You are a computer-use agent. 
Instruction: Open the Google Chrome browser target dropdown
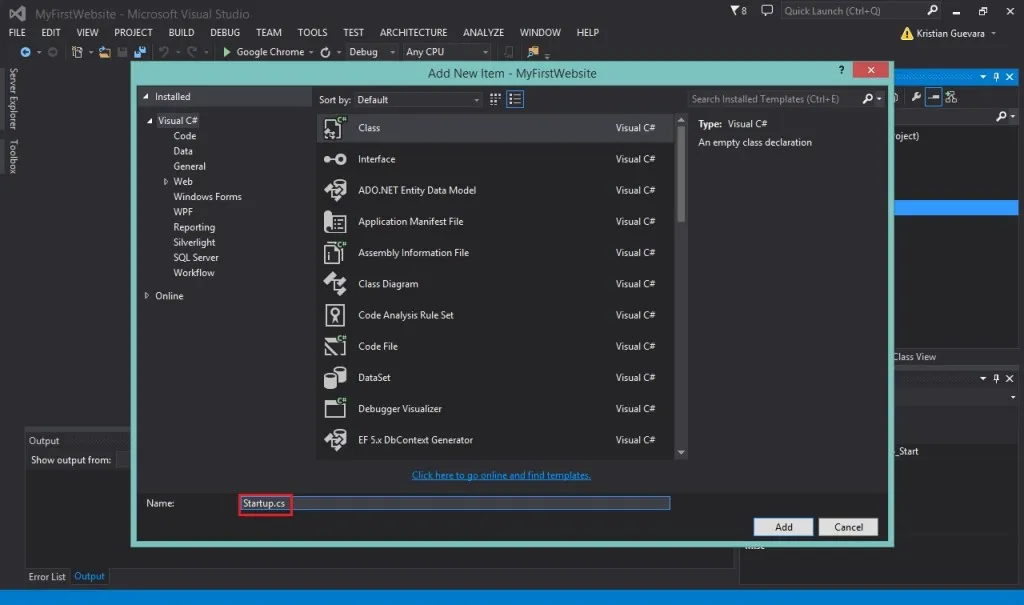coord(312,52)
